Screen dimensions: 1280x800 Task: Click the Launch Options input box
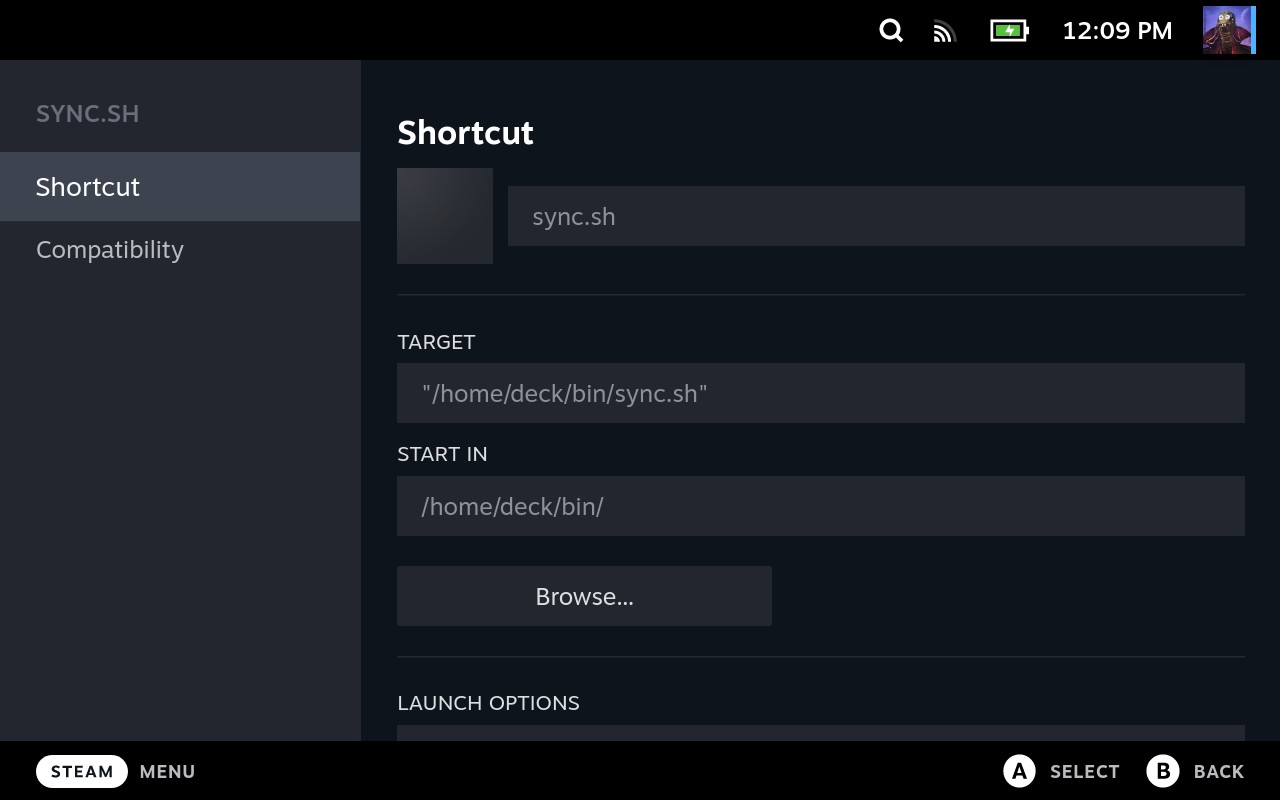click(820, 733)
